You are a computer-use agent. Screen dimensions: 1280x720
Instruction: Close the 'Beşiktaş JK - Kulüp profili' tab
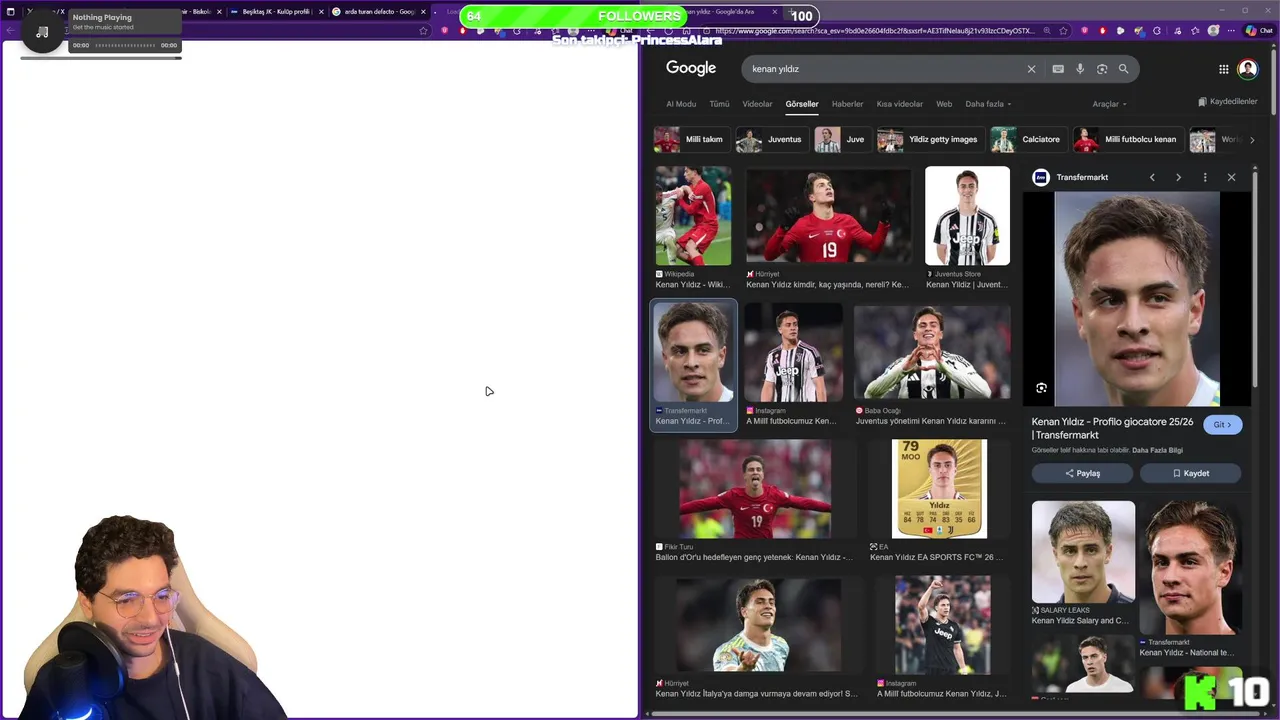point(321,12)
